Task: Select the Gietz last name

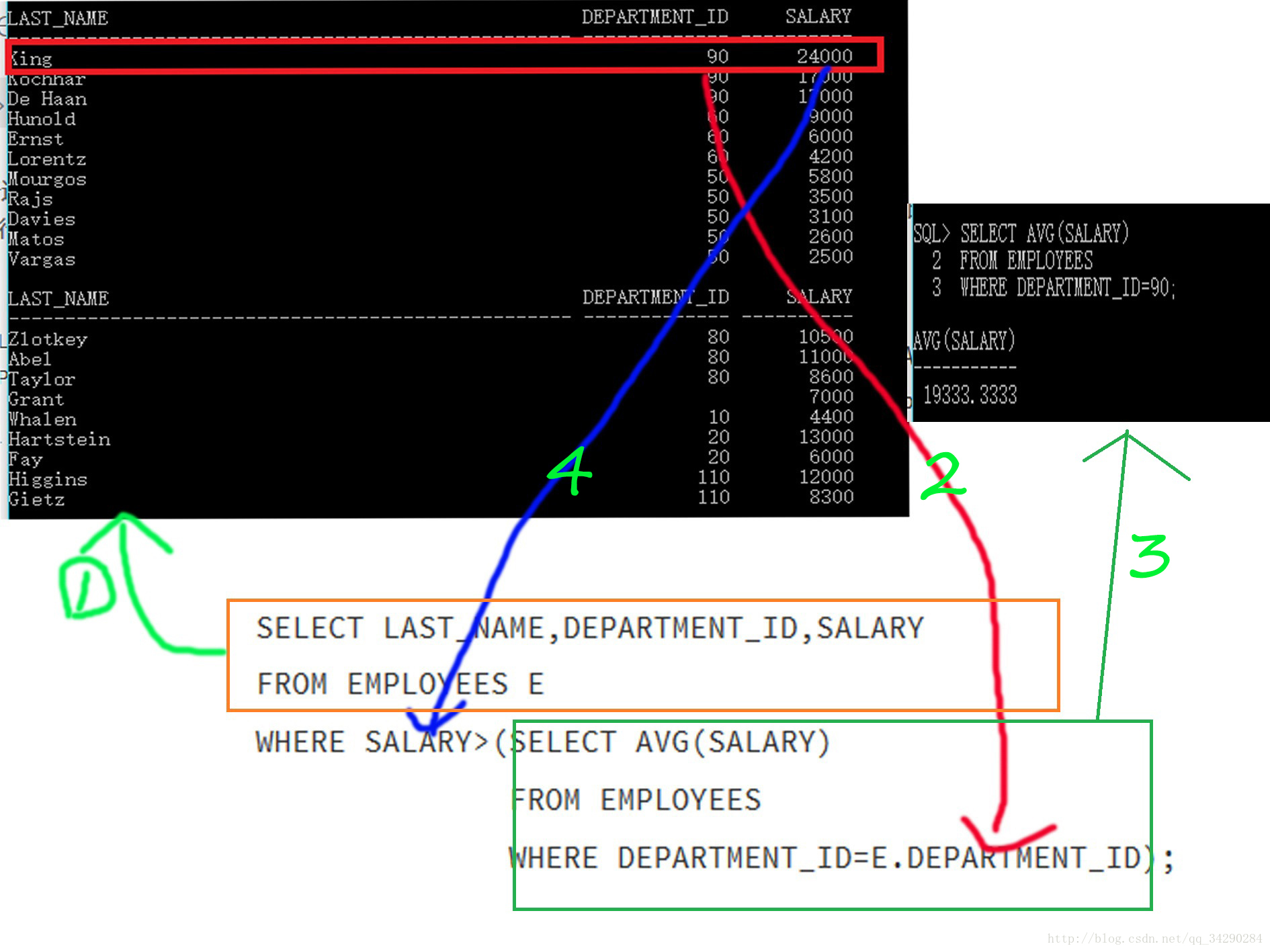Action: tap(36, 501)
